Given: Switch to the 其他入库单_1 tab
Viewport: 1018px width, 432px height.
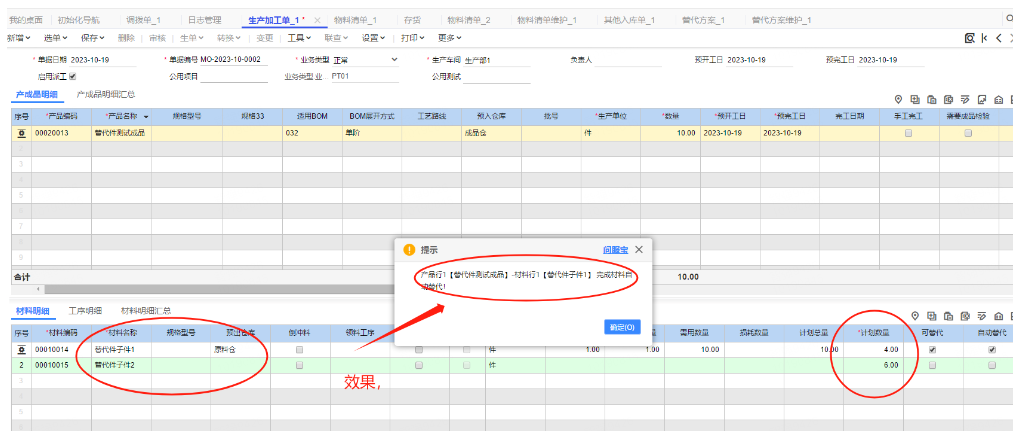Looking at the screenshot, I should click(x=629, y=21).
